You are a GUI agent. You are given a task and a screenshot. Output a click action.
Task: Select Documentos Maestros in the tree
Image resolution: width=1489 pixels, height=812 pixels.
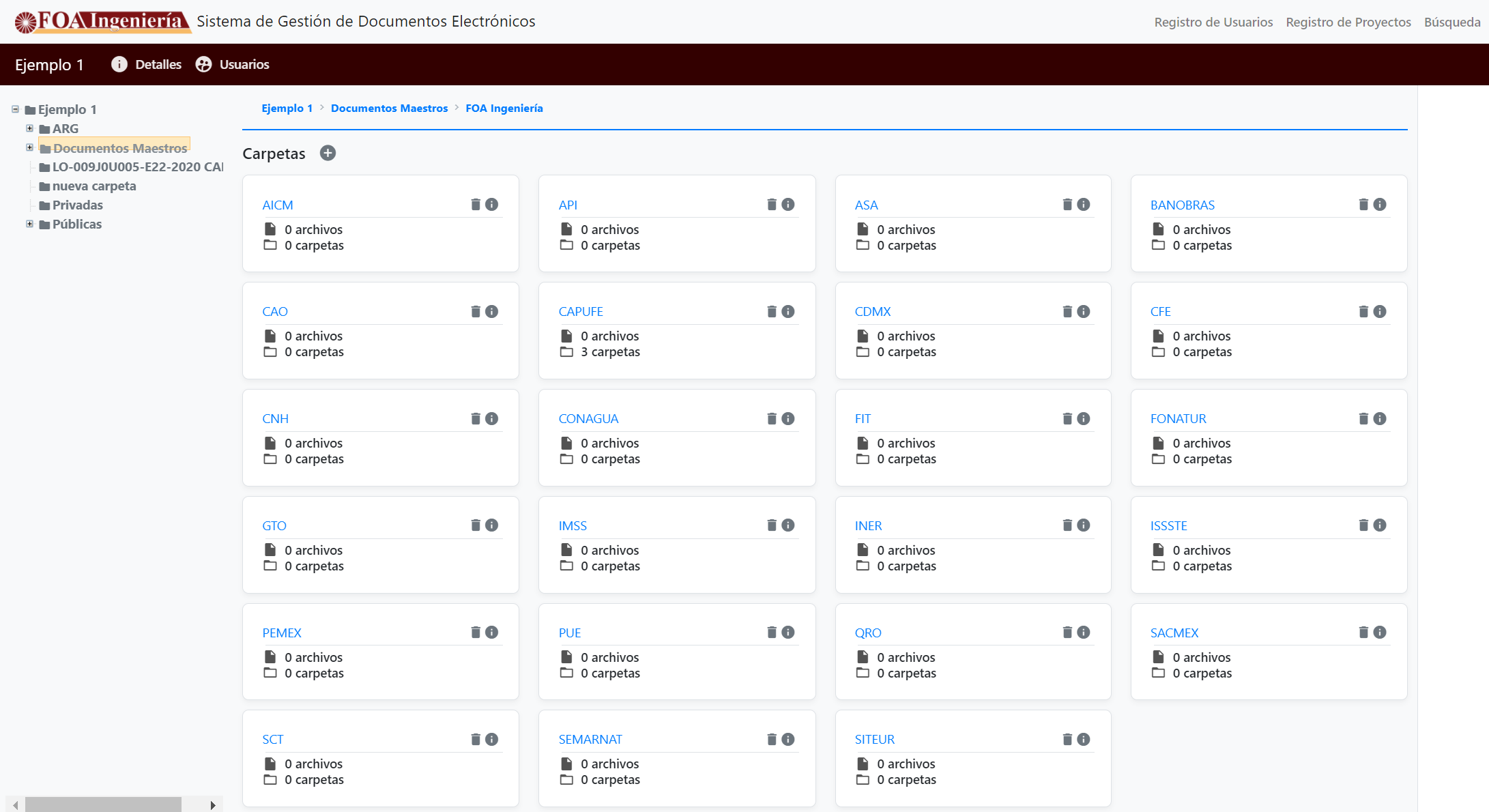coord(114,148)
